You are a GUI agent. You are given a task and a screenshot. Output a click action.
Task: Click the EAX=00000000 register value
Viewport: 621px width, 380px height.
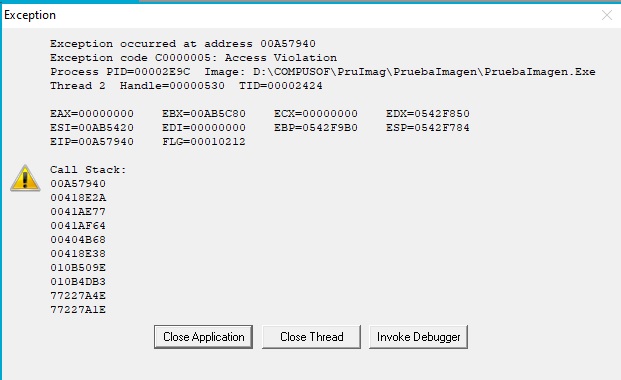[x=92, y=114]
